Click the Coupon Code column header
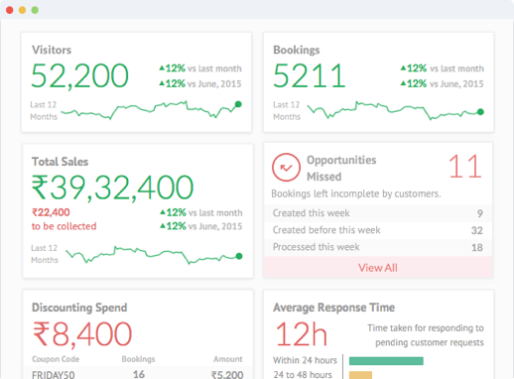The height and width of the screenshot is (379, 514). (x=56, y=359)
